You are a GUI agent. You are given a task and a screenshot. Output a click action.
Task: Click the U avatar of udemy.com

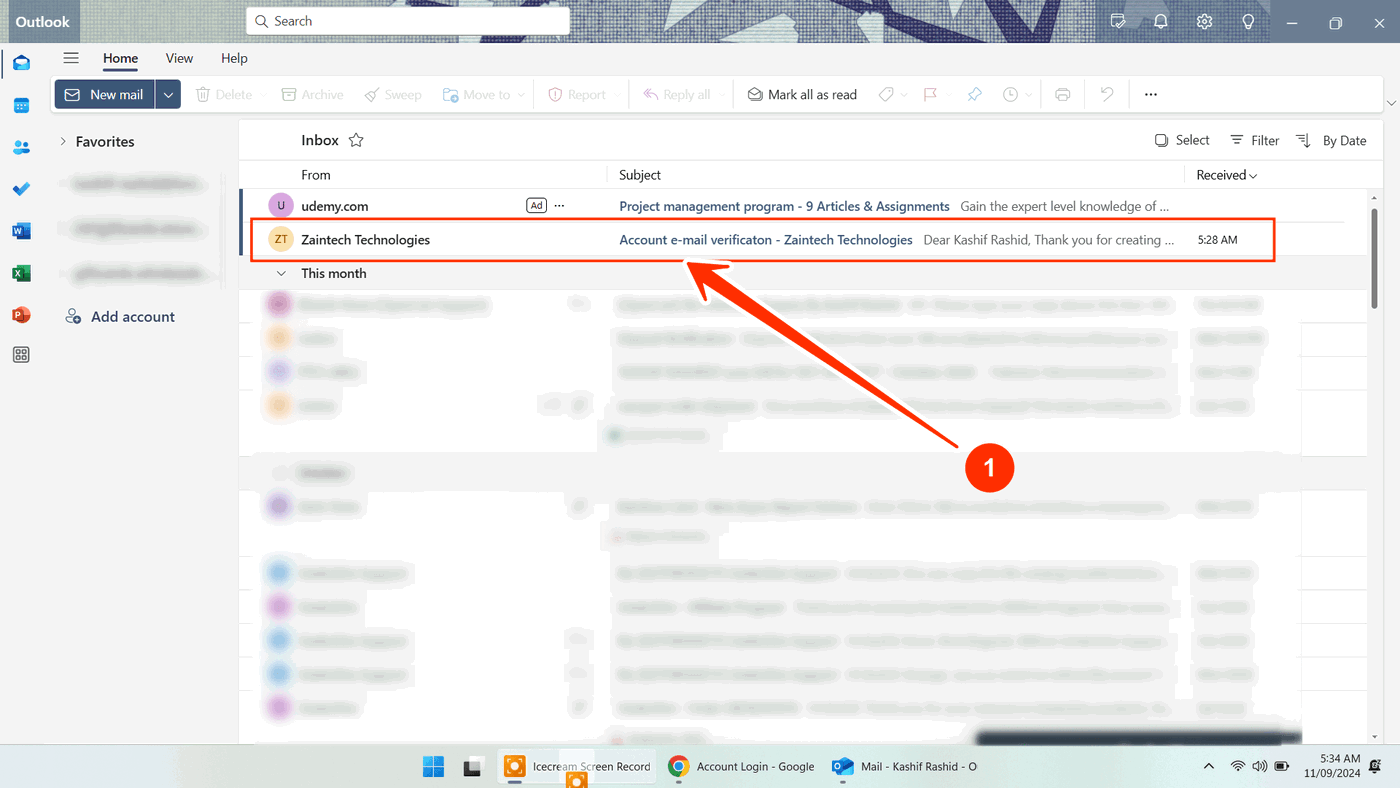281,206
